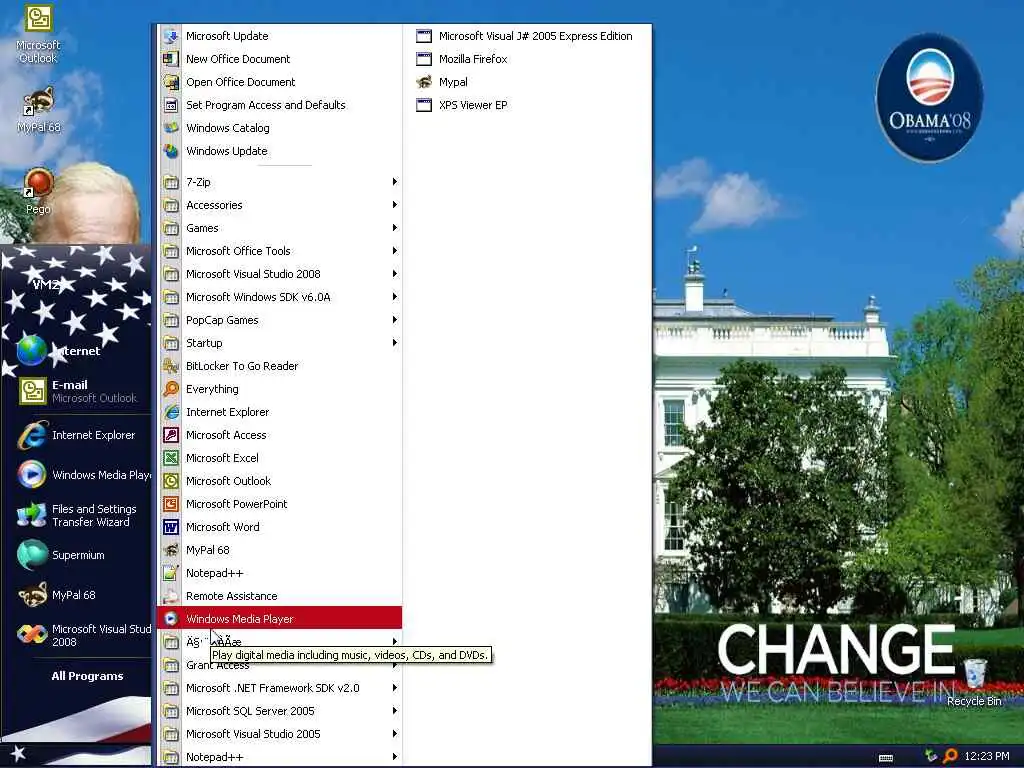Expand the Accessories submenu
Viewport: 1024px width, 768px height.
click(x=280, y=205)
